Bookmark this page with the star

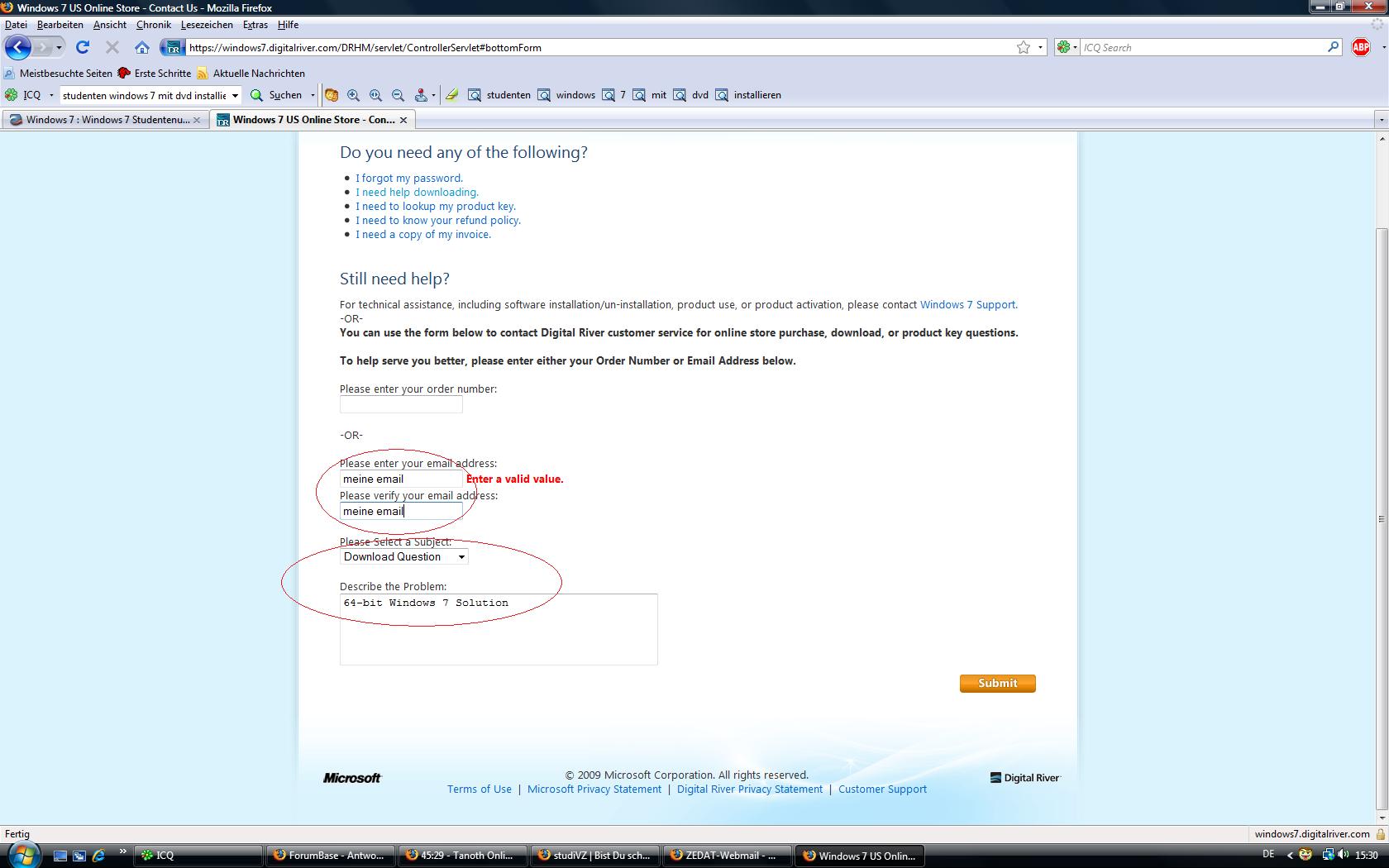pos(1024,47)
